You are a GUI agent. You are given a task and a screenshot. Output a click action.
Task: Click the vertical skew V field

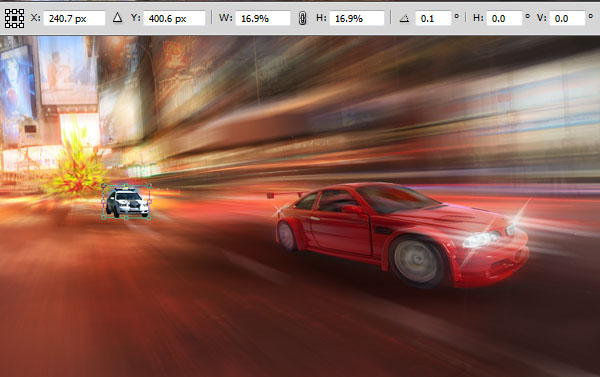[x=567, y=18]
